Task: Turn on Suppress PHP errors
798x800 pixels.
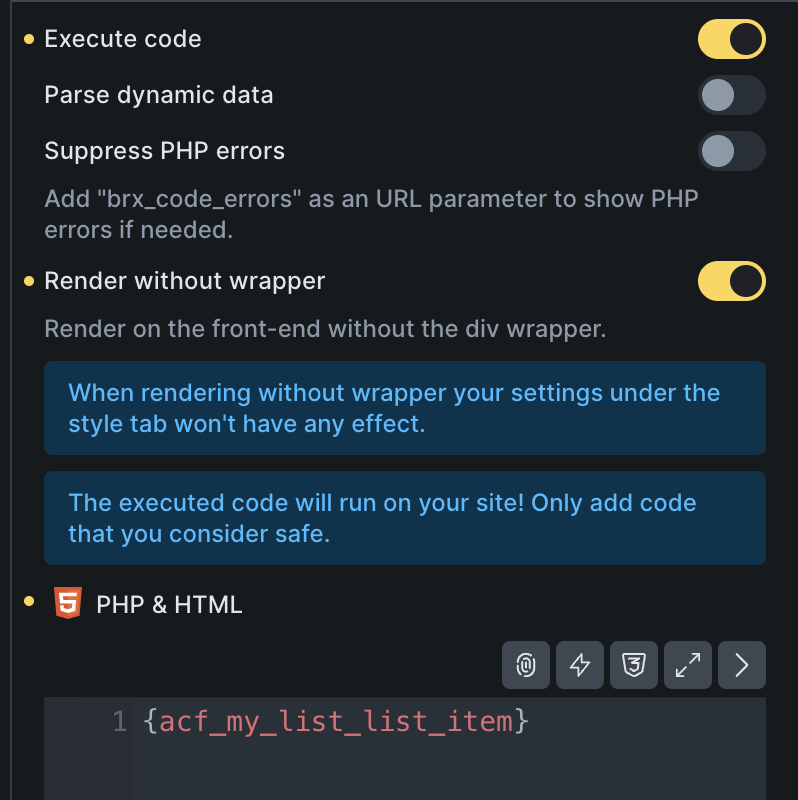Action: [x=731, y=152]
